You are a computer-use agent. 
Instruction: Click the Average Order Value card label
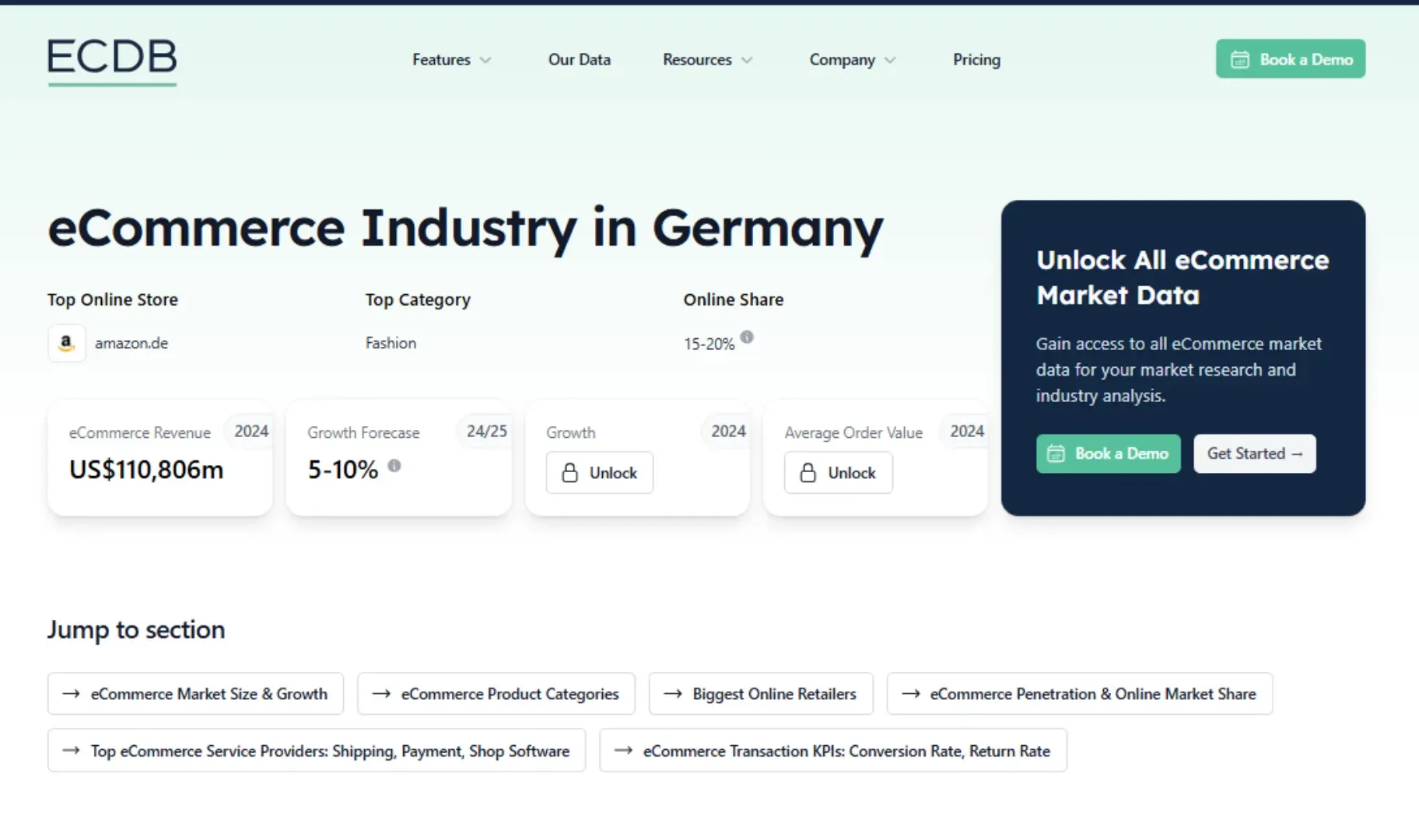(x=853, y=432)
